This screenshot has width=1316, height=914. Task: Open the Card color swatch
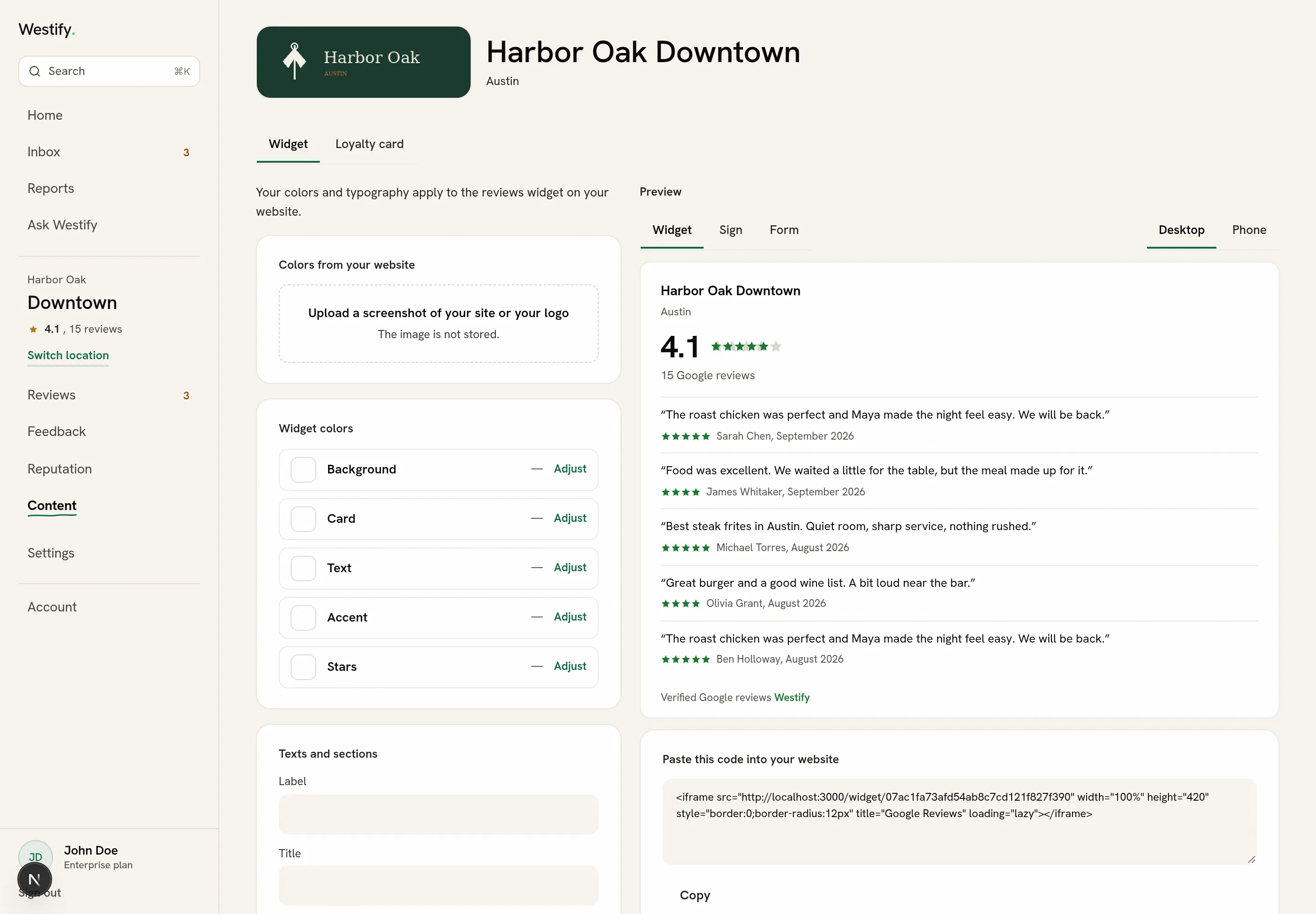pos(303,519)
